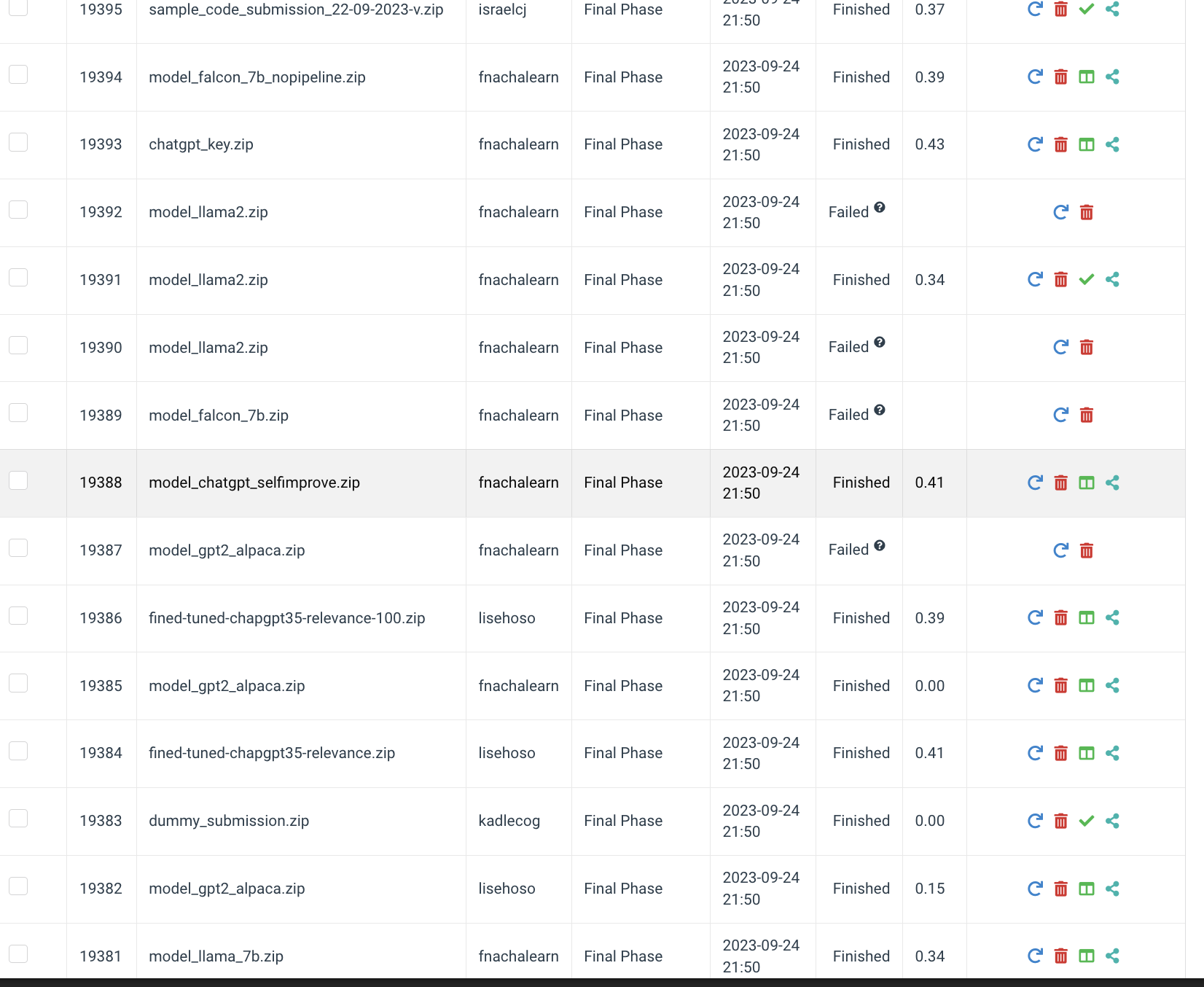1204x987 pixels.
Task: Toggle the green check on sample_code_submission row
Action: [1086, 9]
